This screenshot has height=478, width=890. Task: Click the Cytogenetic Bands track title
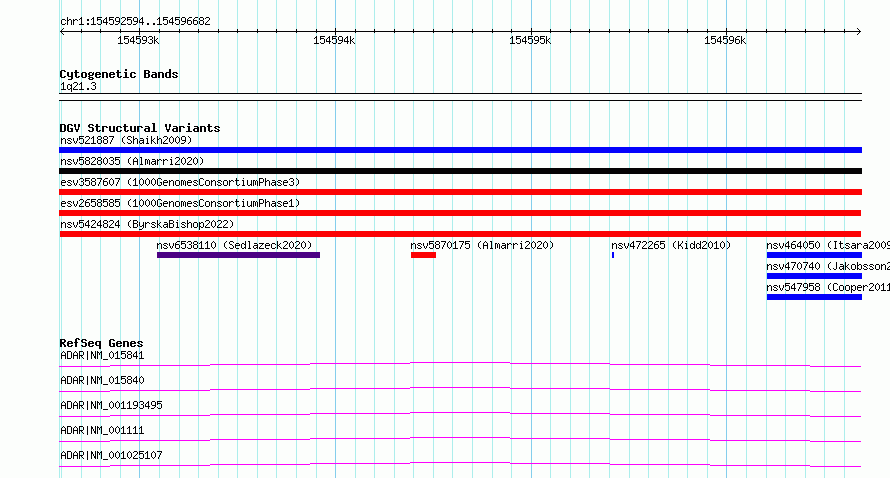(119, 74)
